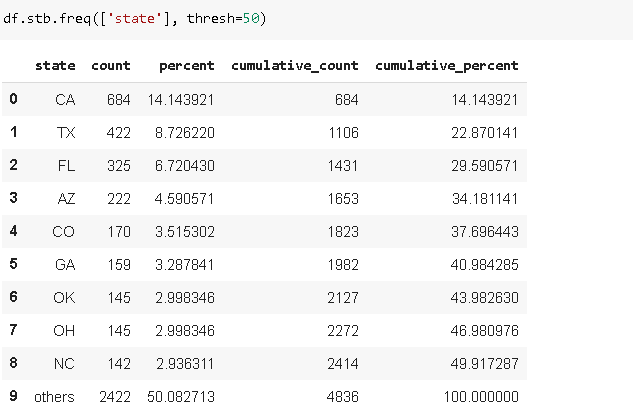Click row index 0 in the table
This screenshot has height=418, width=633.
pyautogui.click(x=13, y=99)
